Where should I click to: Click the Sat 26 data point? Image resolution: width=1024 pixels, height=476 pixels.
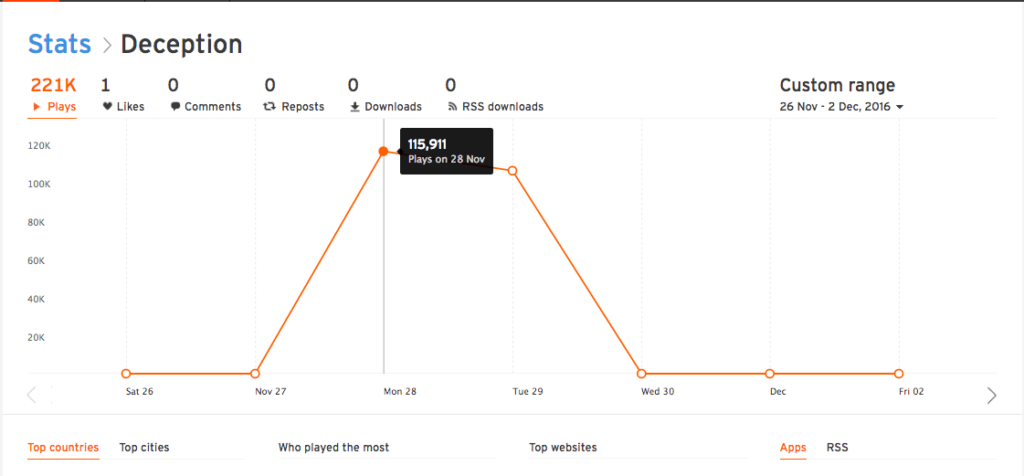click(x=126, y=373)
